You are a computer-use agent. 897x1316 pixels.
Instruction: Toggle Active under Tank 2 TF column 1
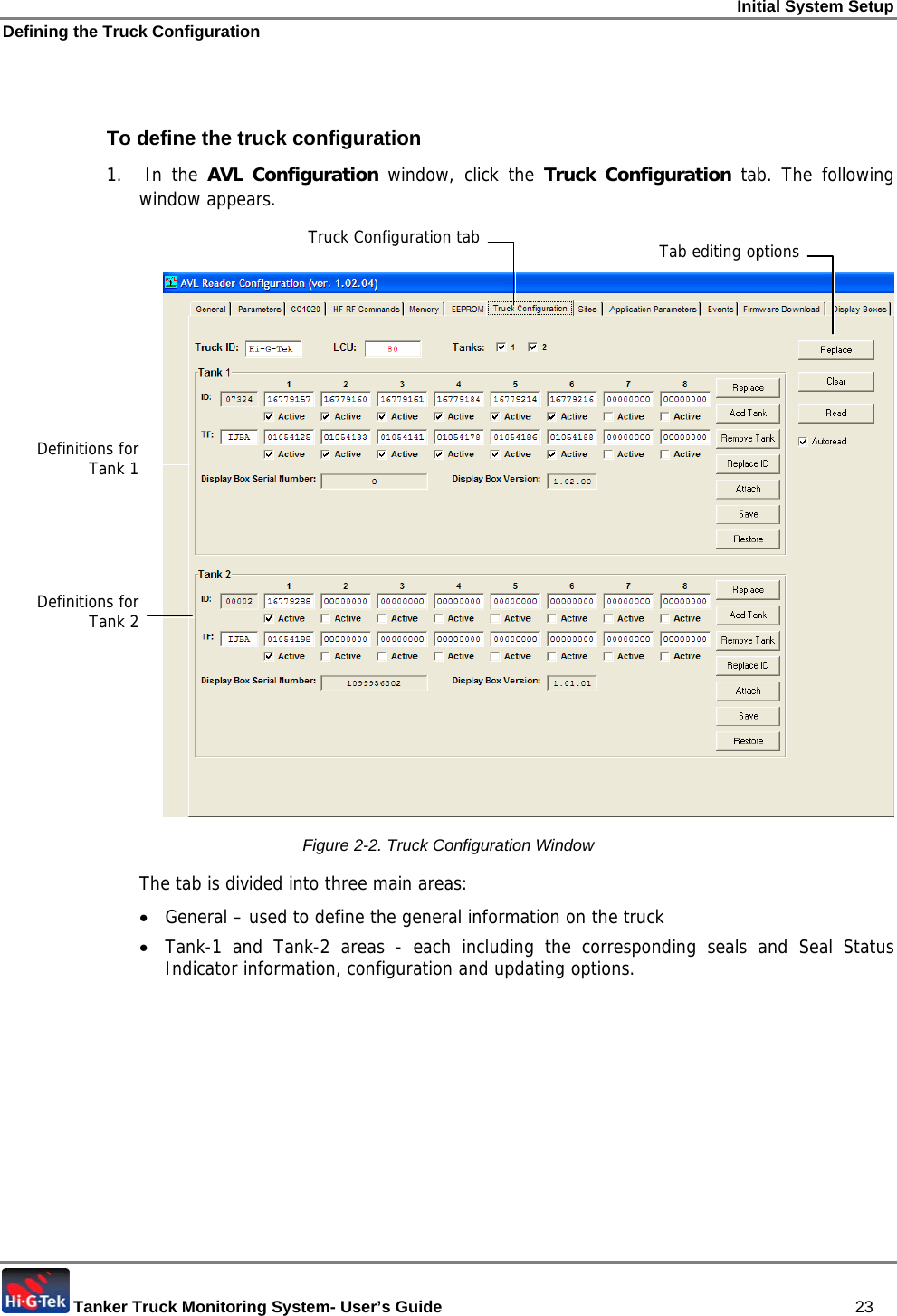[269, 656]
